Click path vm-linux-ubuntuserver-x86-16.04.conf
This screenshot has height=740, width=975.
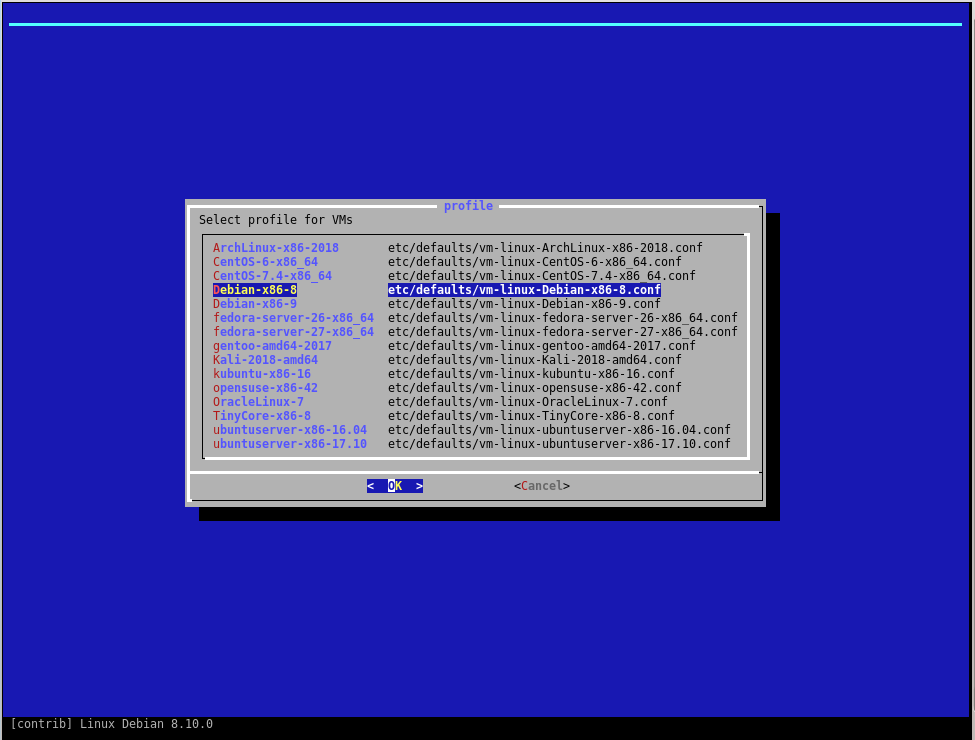point(559,430)
